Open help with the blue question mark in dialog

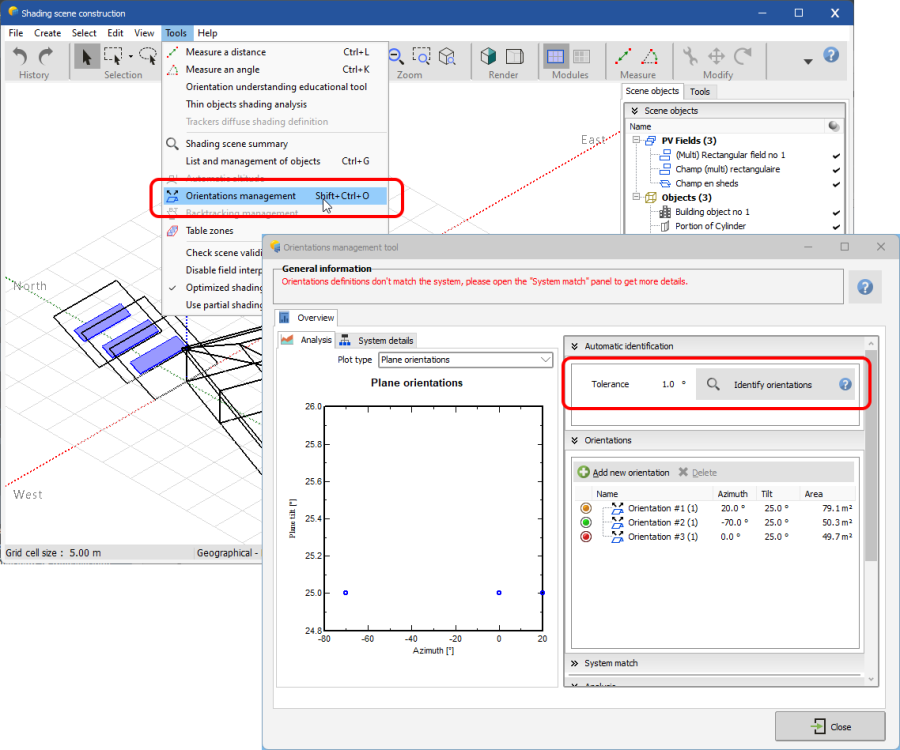[x=865, y=287]
